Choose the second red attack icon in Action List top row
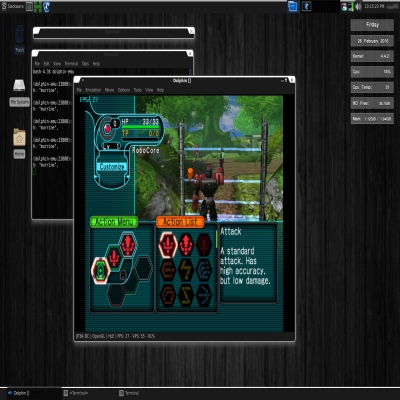This screenshot has width=400, height=400. coord(186,245)
